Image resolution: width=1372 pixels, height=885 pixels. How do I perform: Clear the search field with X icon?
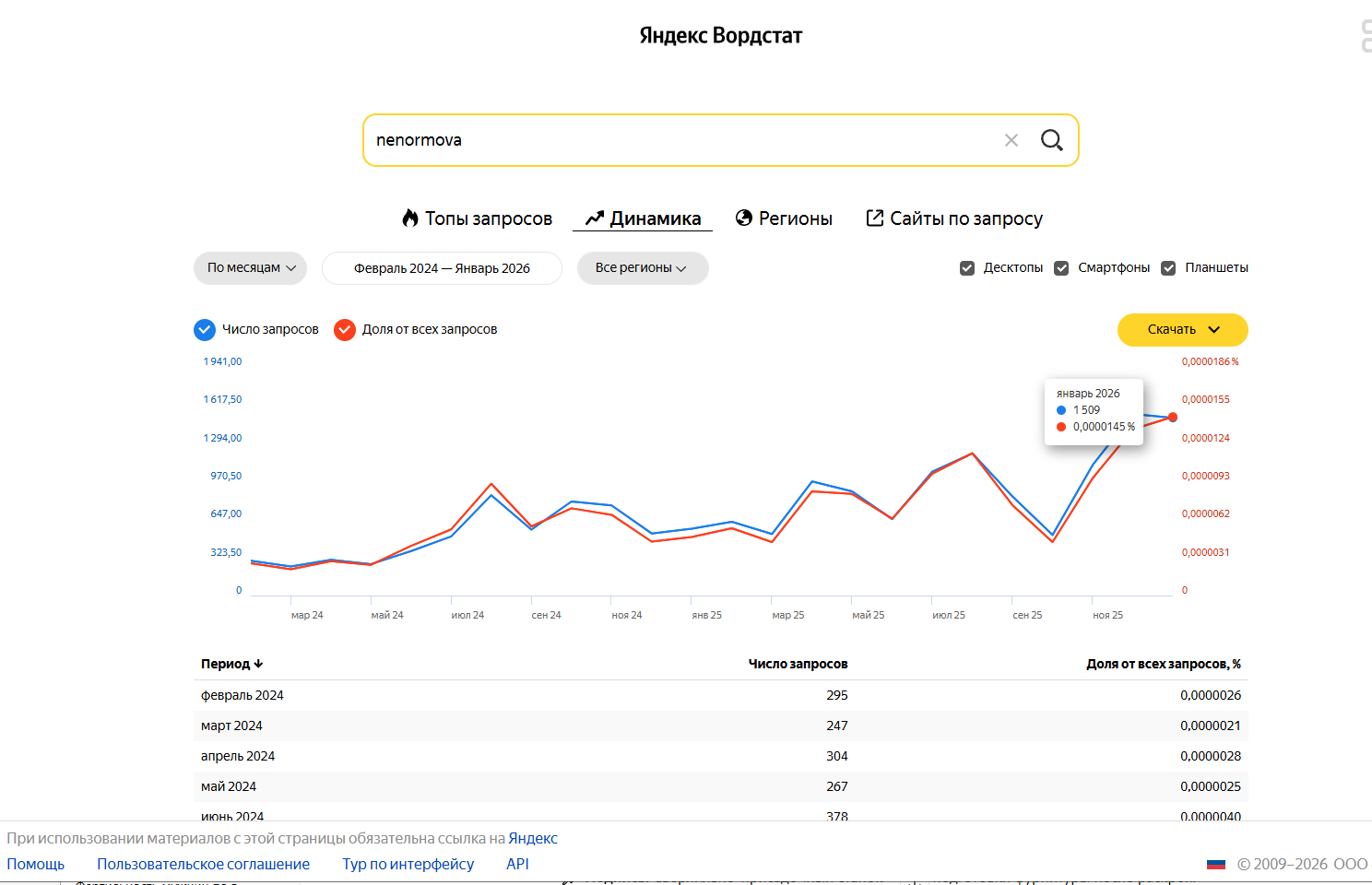pos(1011,140)
